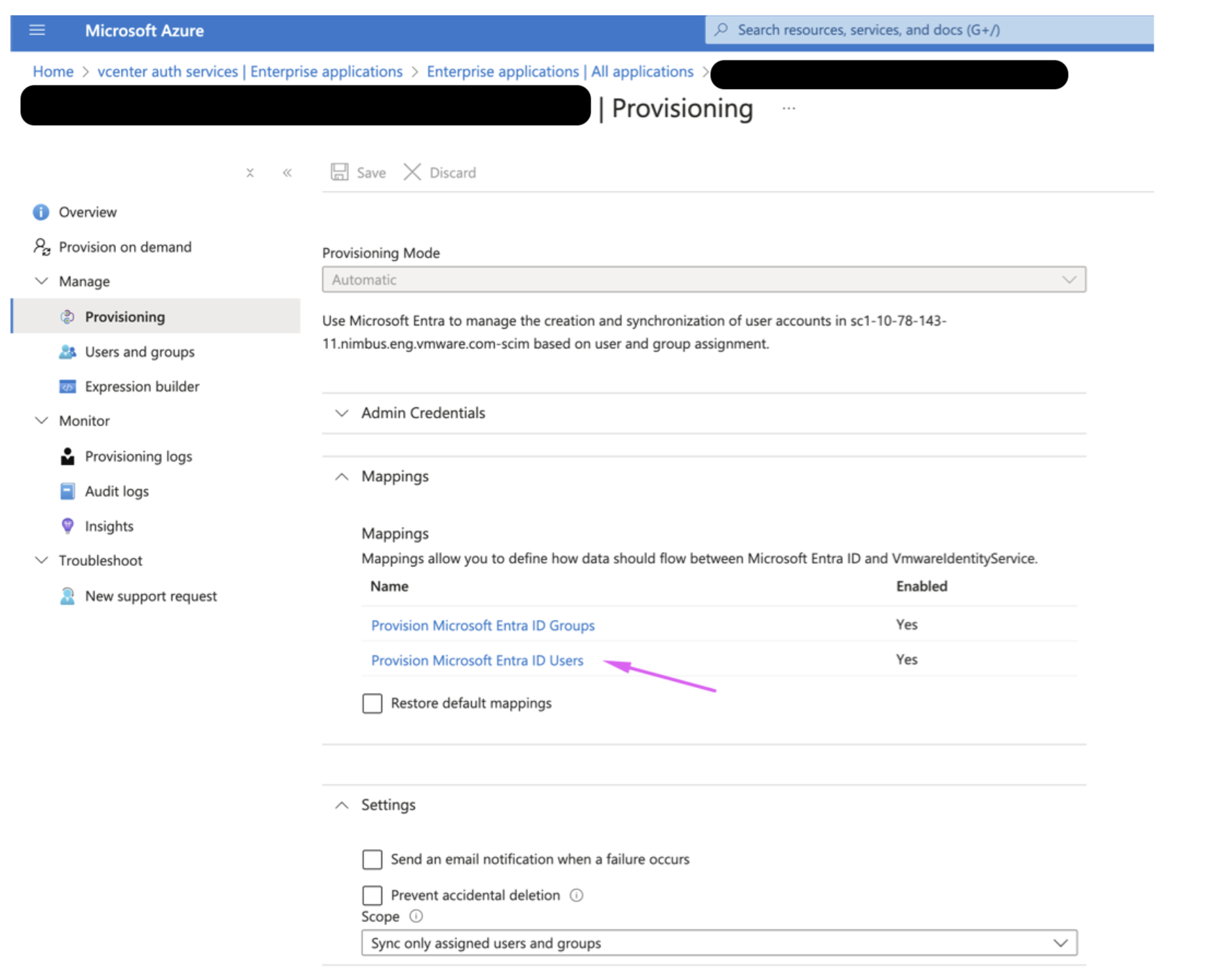Collapse the Mappings section
The width and height of the screenshot is (1216, 980).
click(341, 477)
